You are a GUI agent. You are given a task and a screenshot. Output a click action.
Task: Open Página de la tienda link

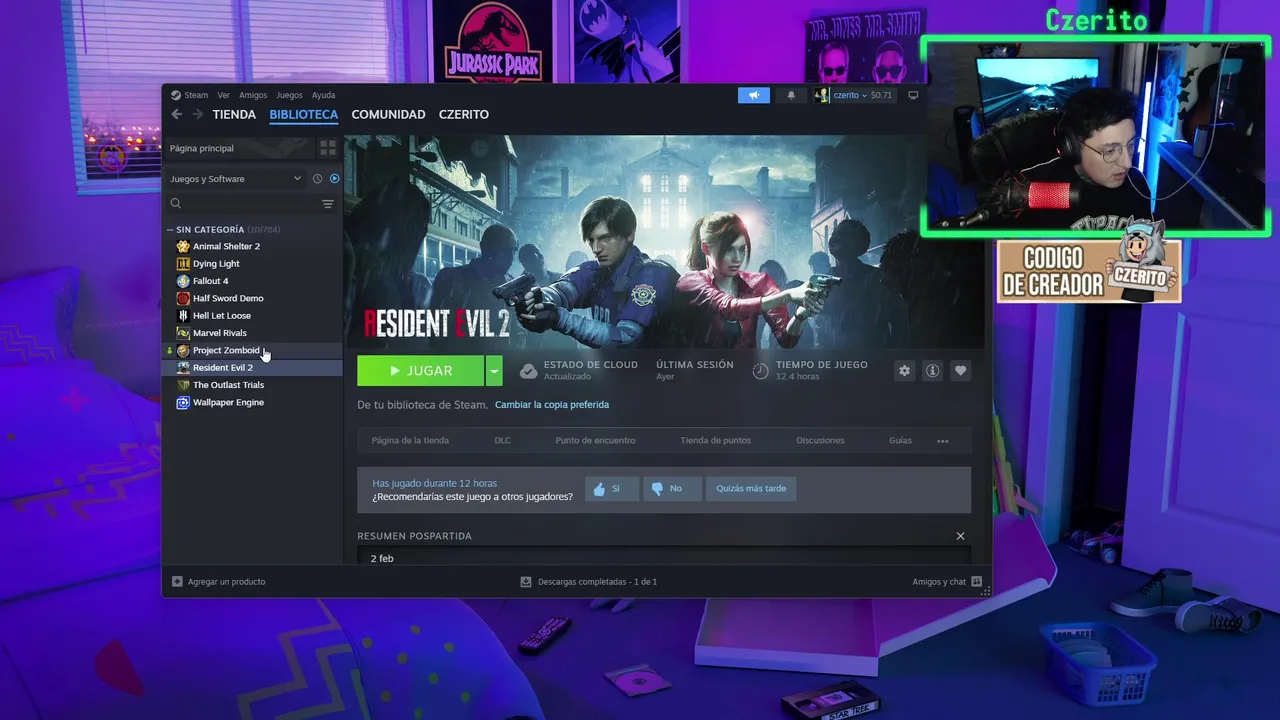point(410,440)
